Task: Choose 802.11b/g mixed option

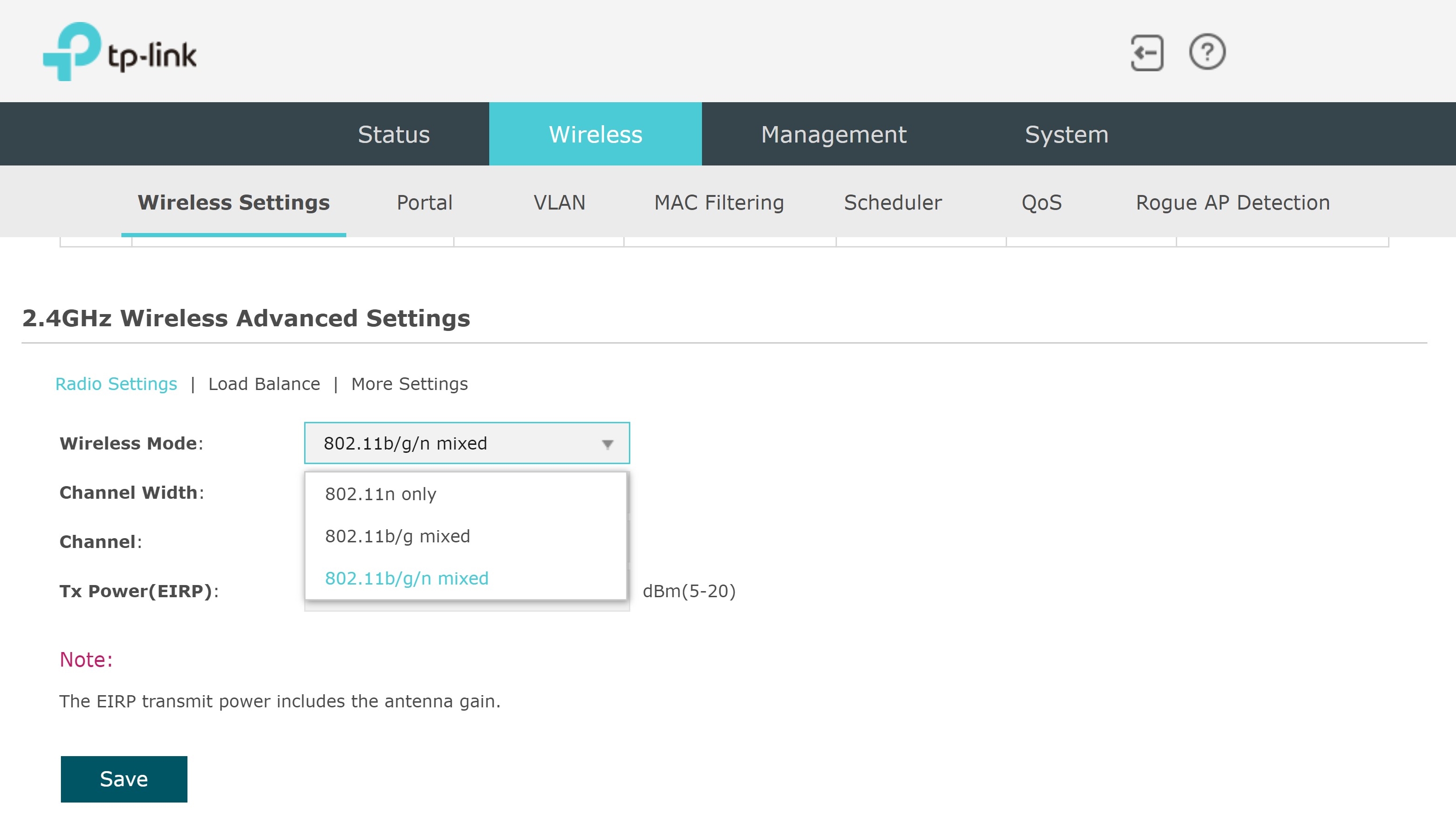Action: (397, 536)
